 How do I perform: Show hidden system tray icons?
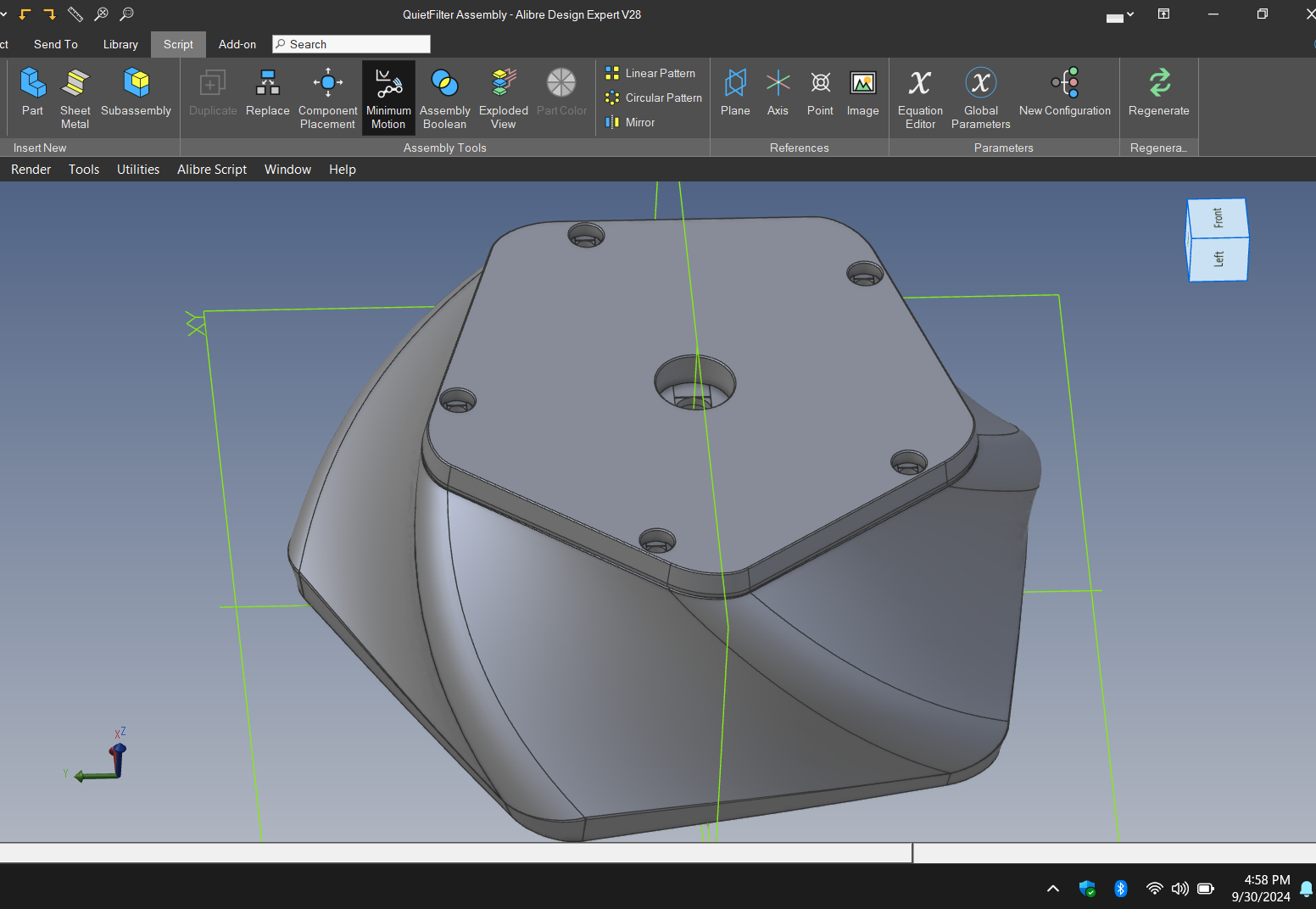[1053, 889]
